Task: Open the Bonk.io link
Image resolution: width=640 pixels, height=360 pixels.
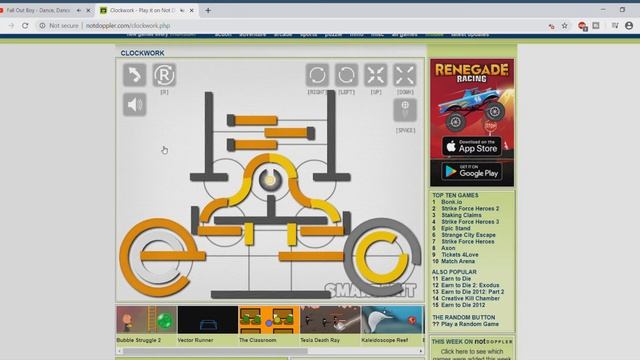Action: (x=451, y=202)
